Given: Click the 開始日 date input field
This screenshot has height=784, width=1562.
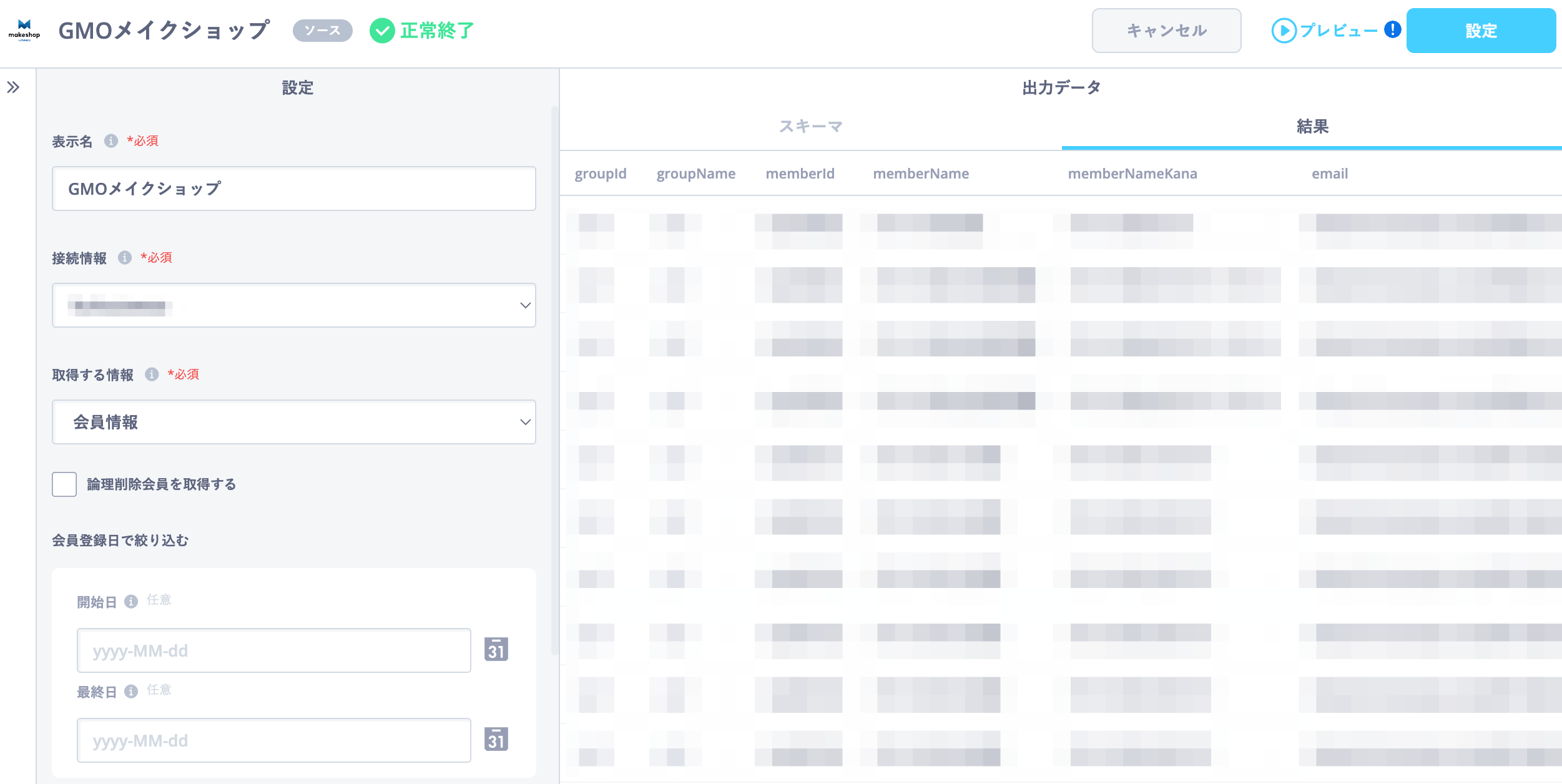Looking at the screenshot, I should (274, 650).
